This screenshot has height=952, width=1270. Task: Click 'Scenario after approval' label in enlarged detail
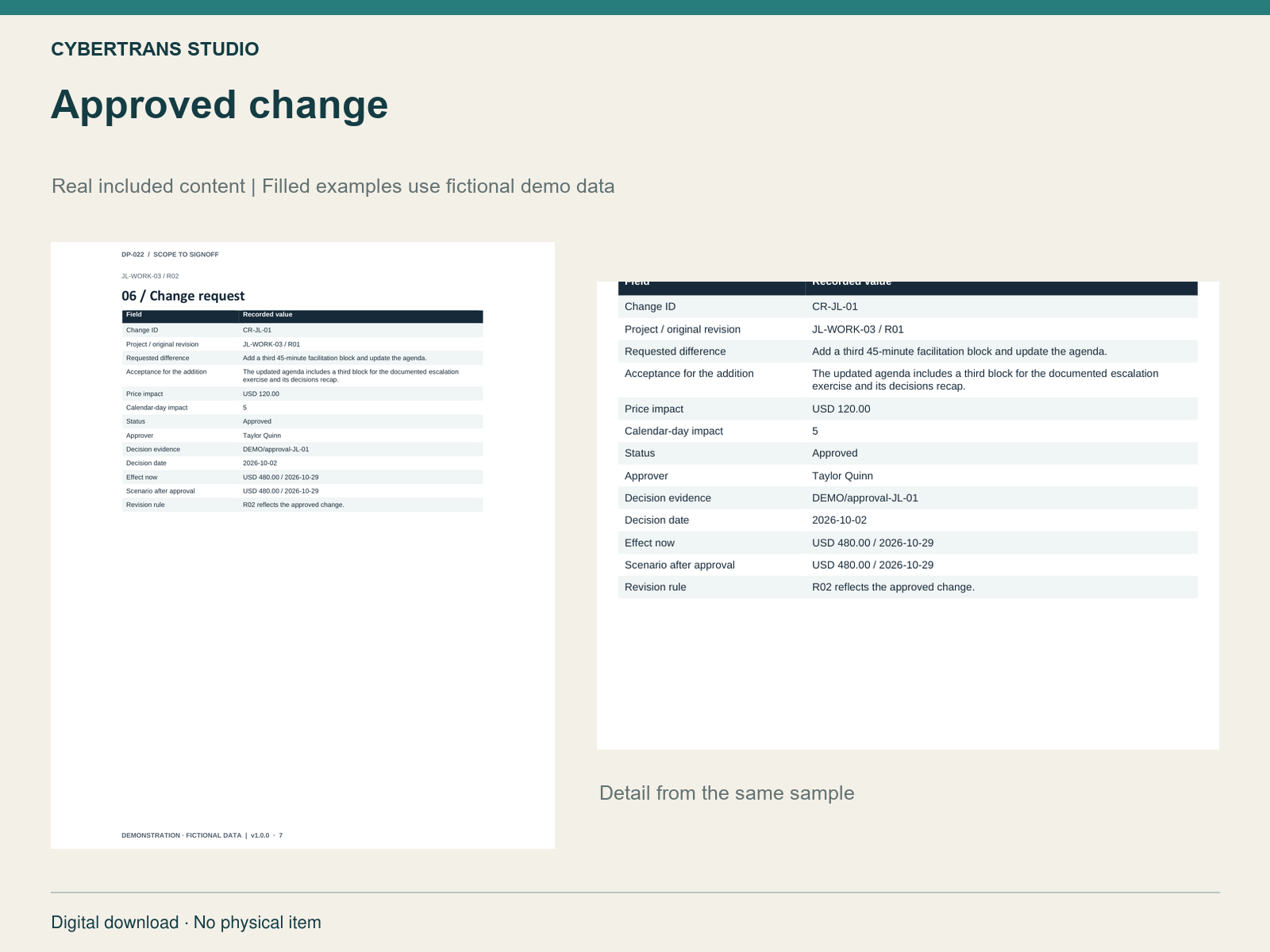click(x=679, y=566)
